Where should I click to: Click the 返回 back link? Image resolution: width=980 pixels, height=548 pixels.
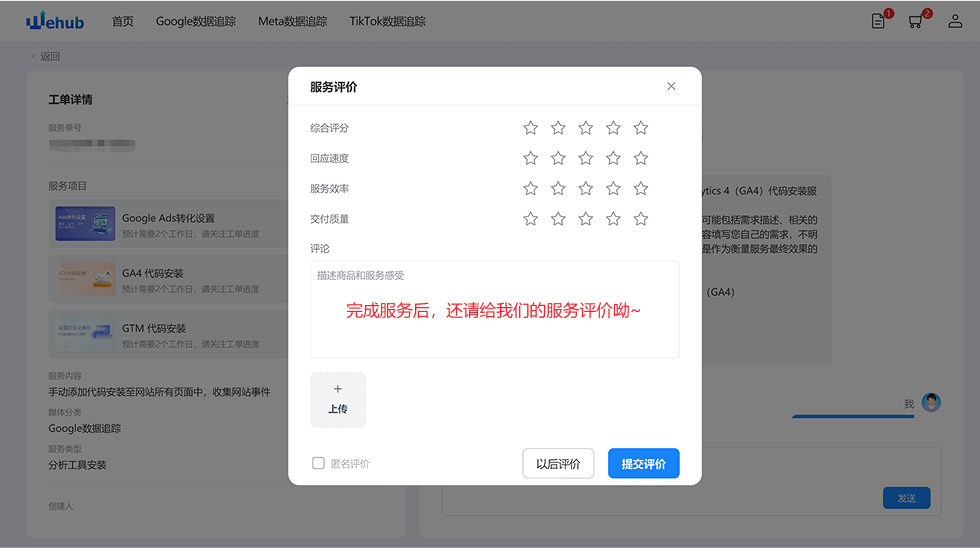tap(46, 57)
